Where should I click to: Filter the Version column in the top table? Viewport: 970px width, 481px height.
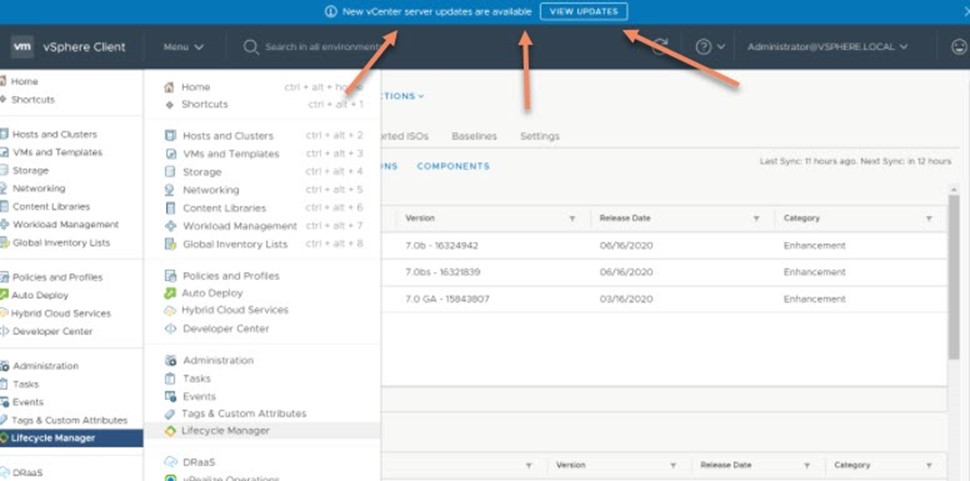coord(572,218)
